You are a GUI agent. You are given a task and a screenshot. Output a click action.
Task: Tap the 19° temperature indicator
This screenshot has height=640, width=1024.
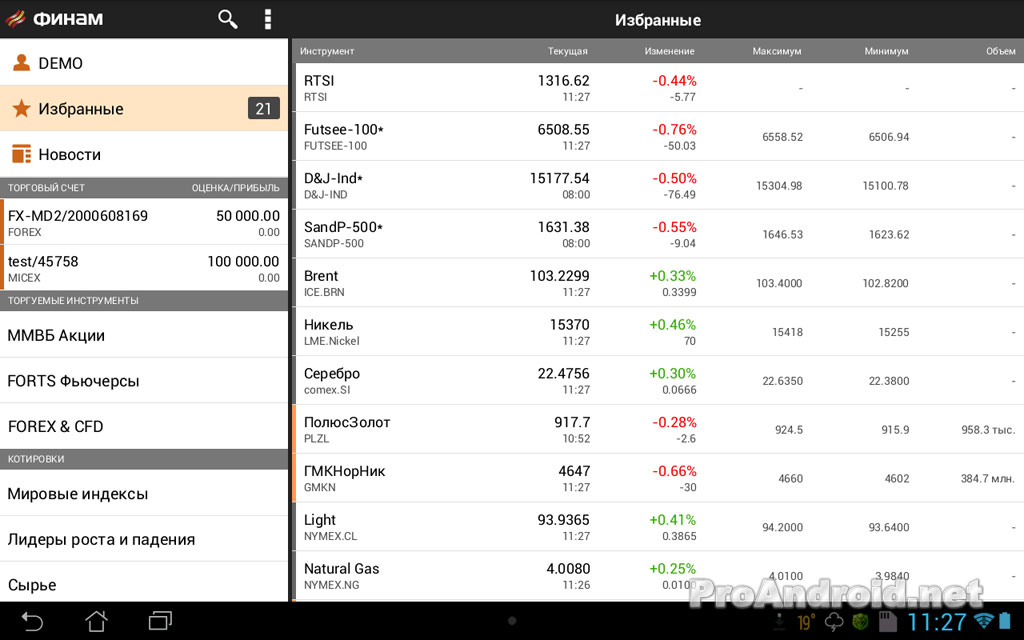[806, 622]
